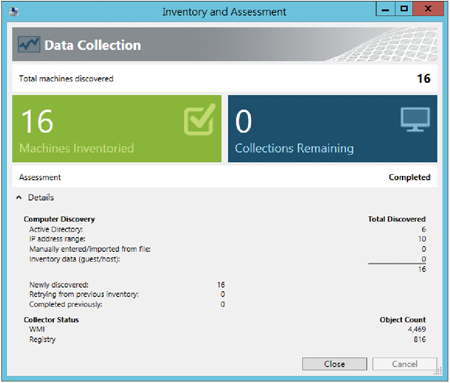This screenshot has width=450, height=383.
Task: Click the Assessment Completed status row
Action: [225, 177]
